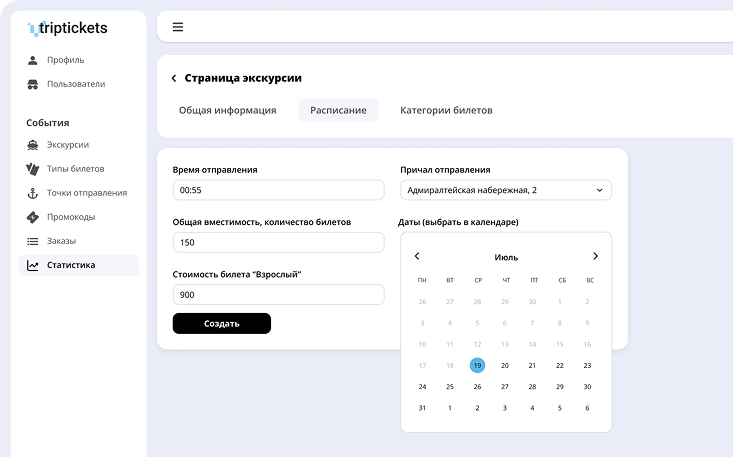Select Точки отправления anchor item
This screenshot has height=457, width=733.
[86, 193]
